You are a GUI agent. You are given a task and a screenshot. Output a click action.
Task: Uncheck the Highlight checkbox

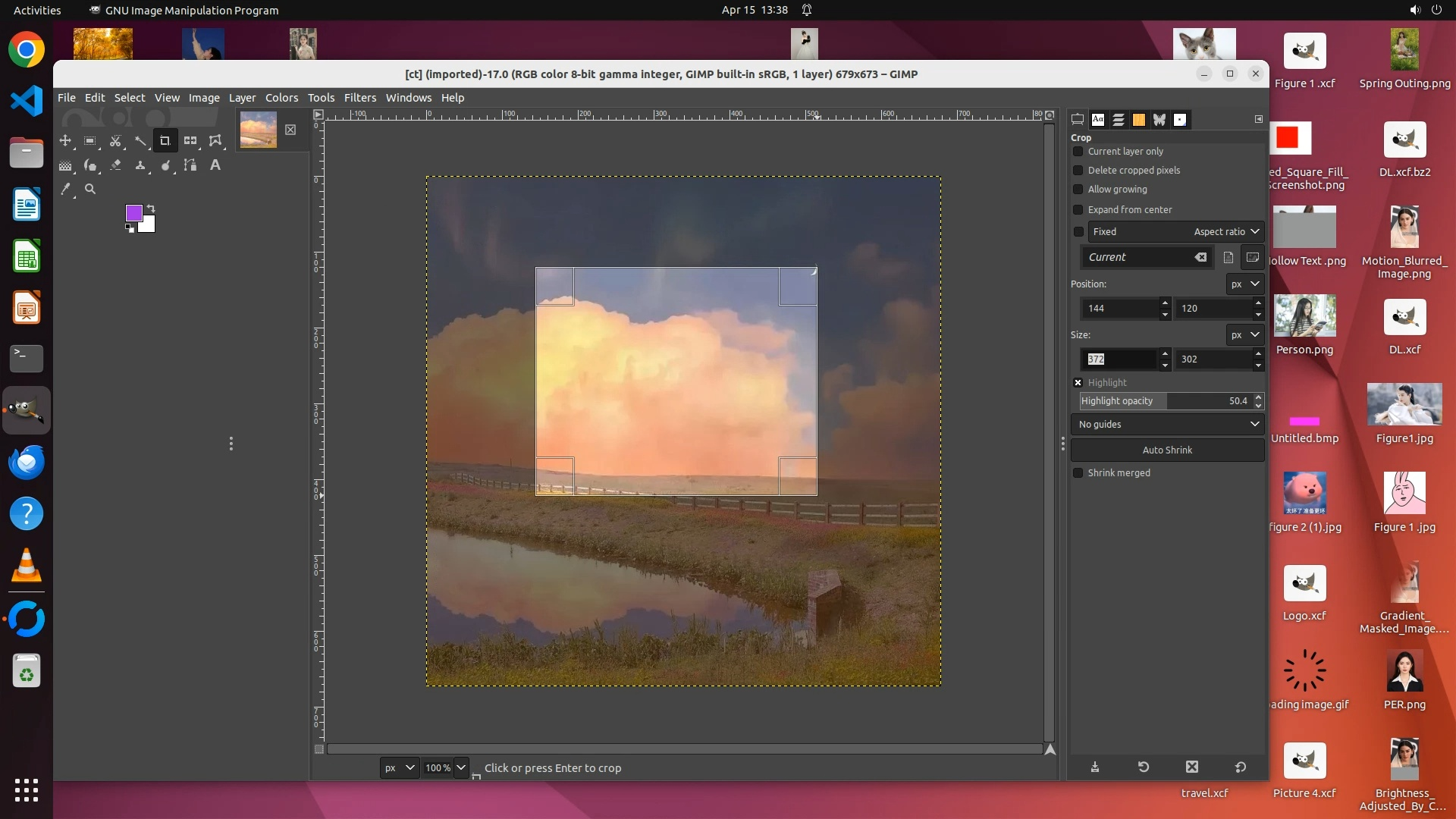tap(1078, 383)
